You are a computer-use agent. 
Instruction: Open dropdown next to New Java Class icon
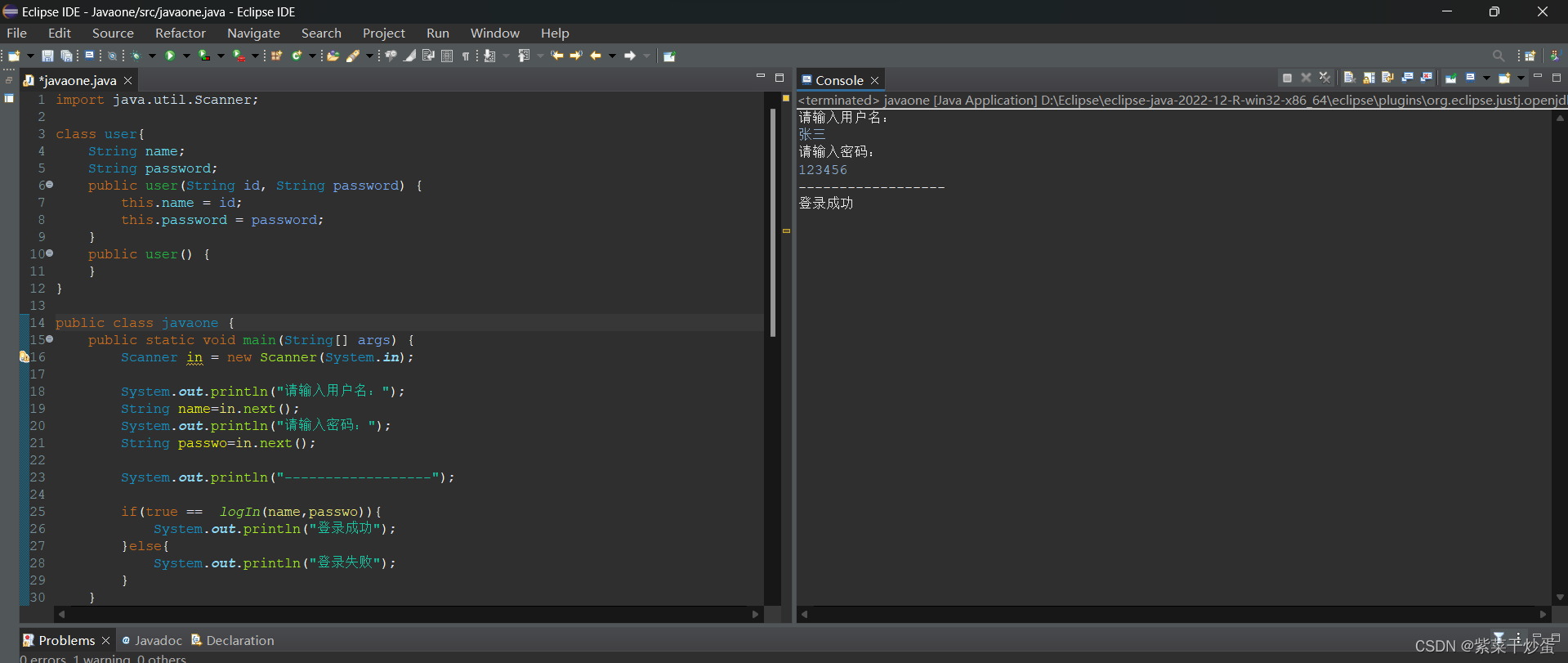point(312,56)
